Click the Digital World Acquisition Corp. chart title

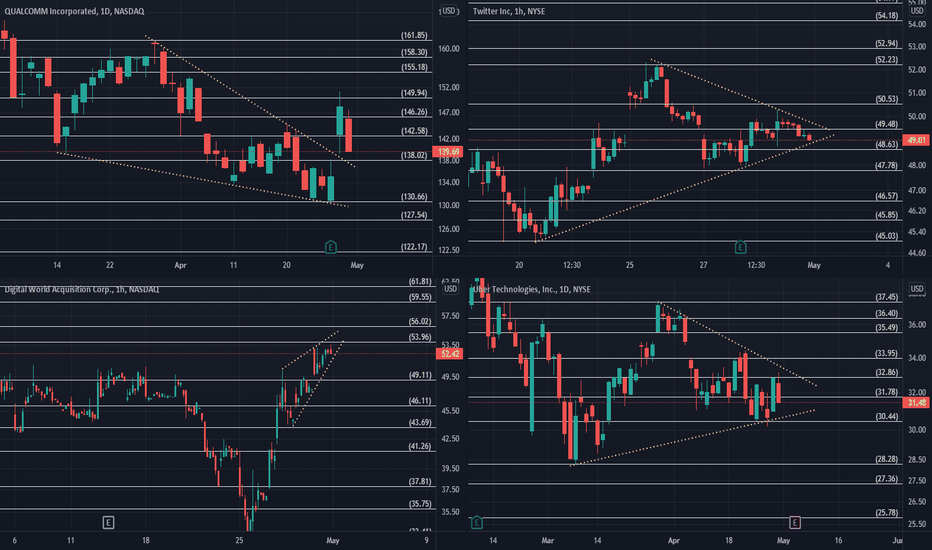coord(81,290)
